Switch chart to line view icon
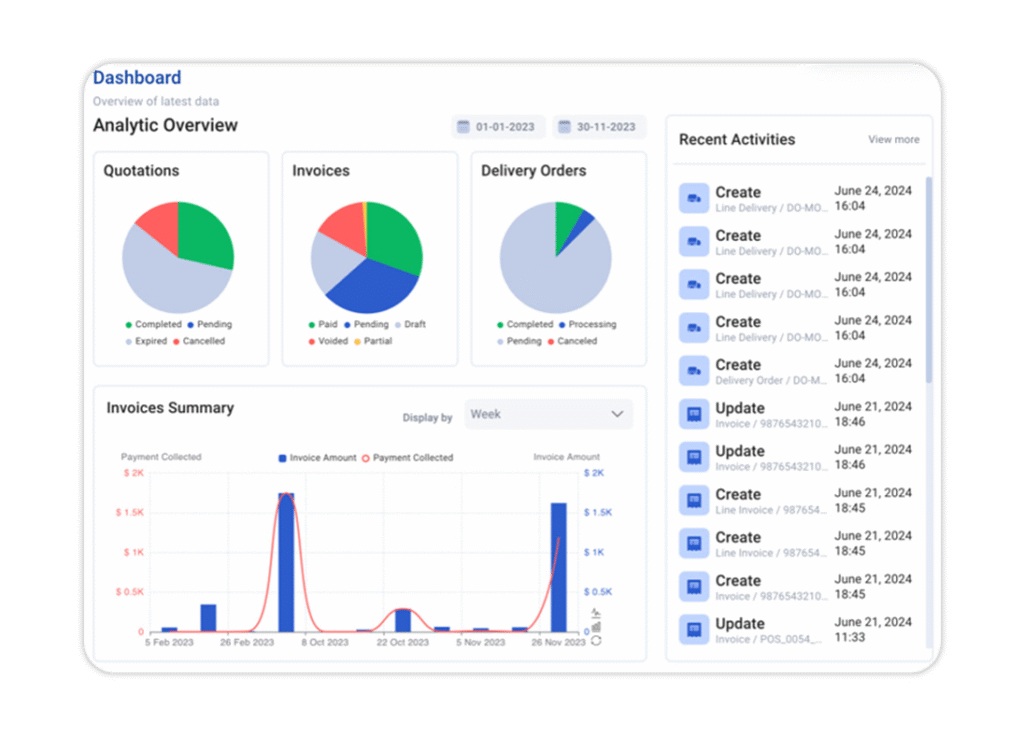The height and width of the screenshot is (736, 1024). [596, 613]
